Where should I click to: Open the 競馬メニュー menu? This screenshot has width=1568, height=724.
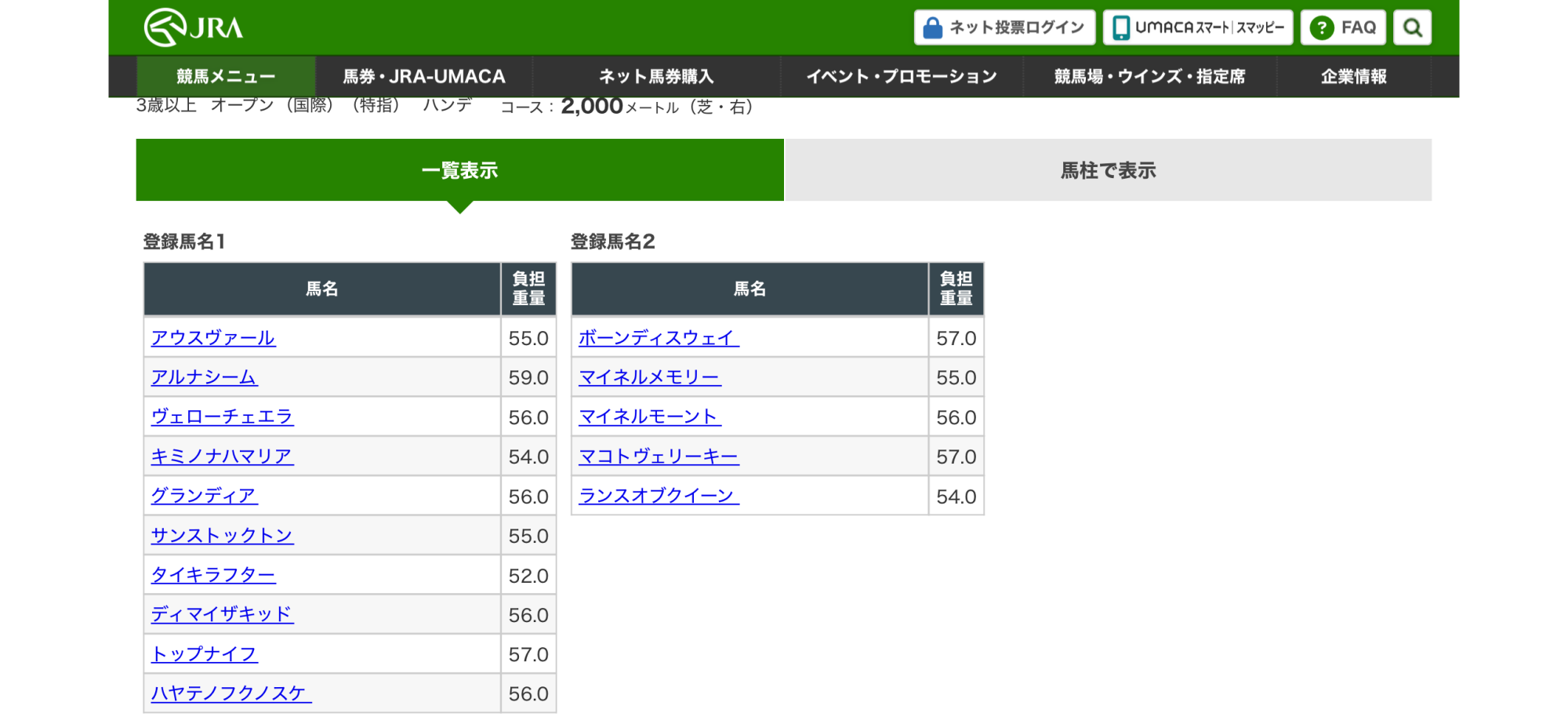pos(226,77)
